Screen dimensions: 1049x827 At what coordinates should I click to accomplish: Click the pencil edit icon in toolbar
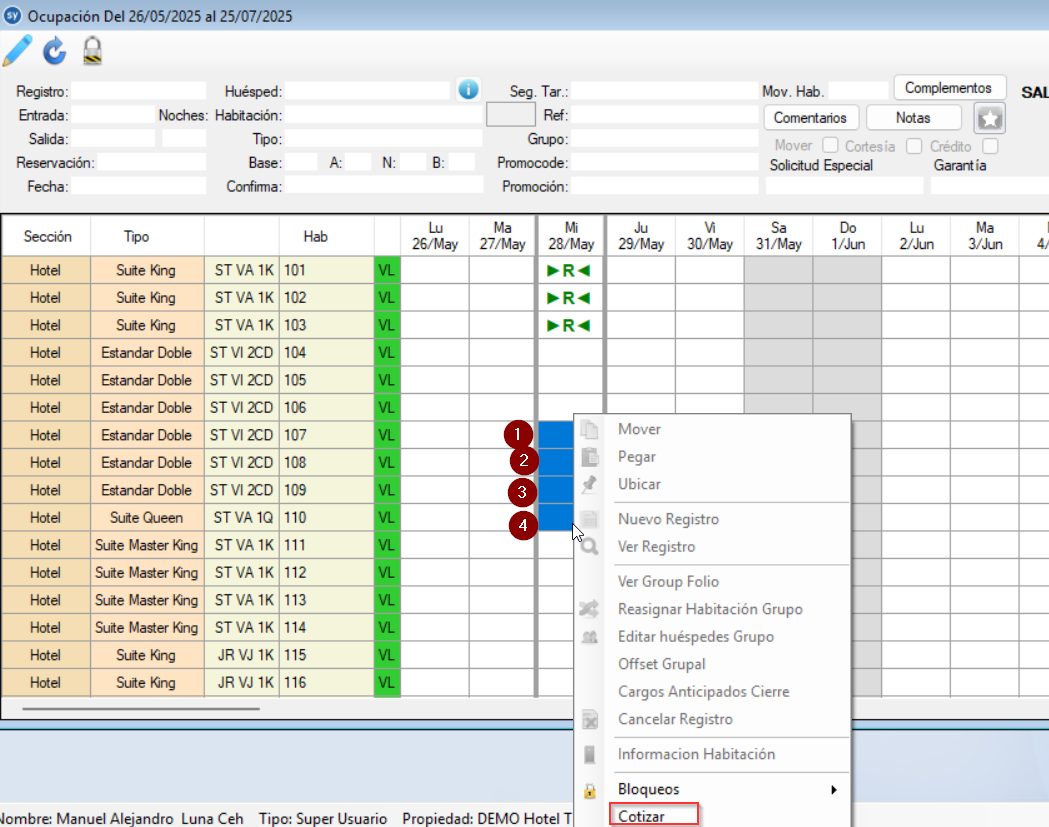pos(18,50)
